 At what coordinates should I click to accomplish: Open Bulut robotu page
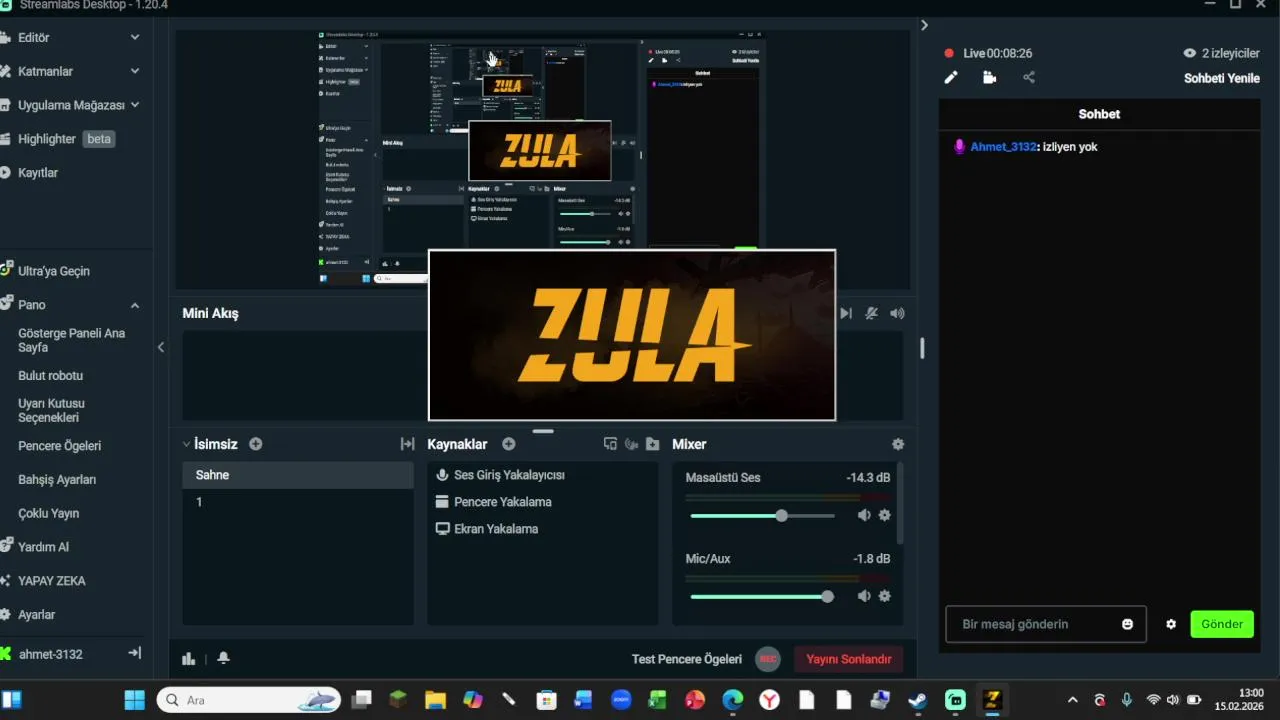pos(50,376)
